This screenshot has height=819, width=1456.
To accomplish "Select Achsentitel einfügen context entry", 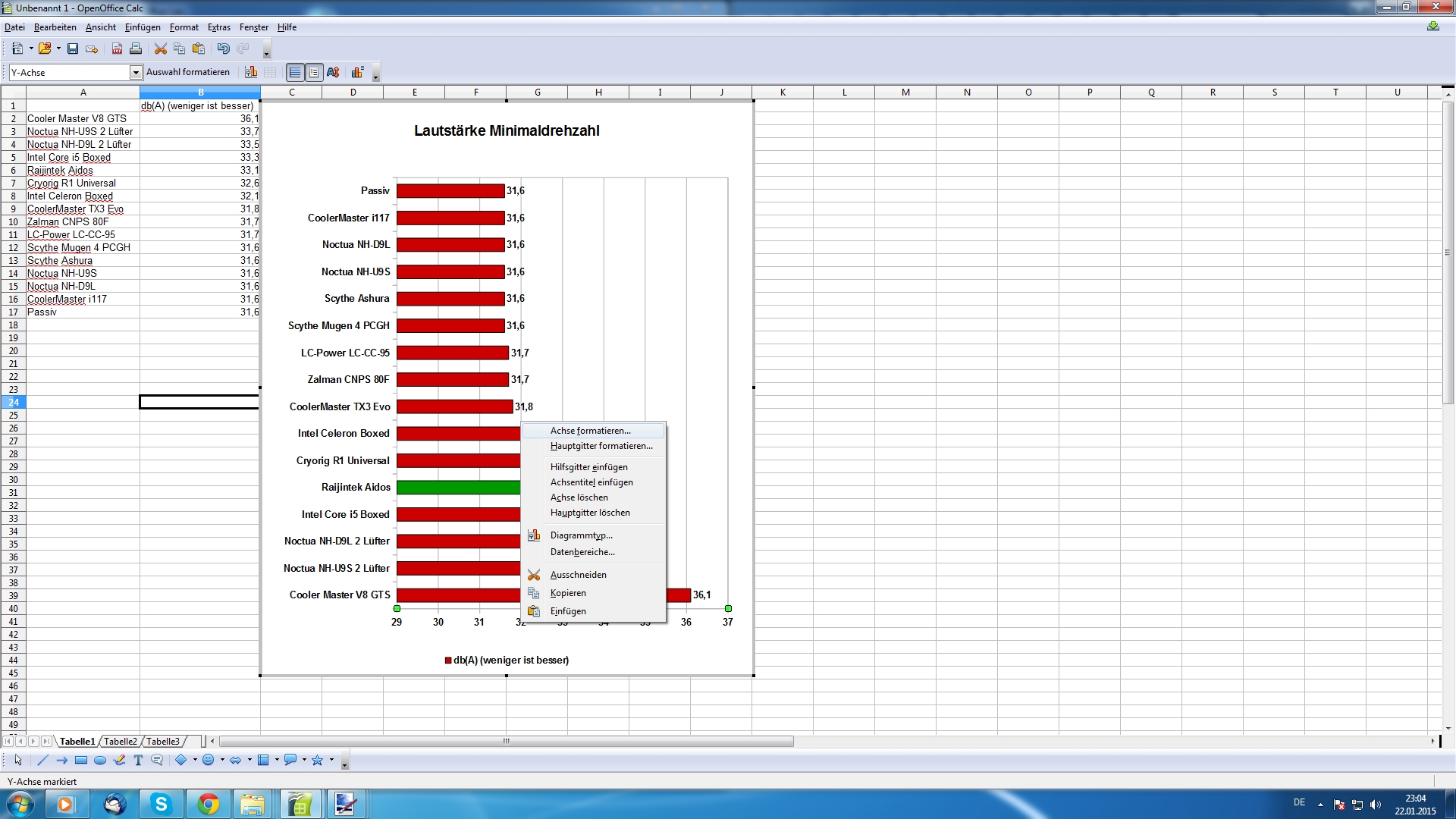I will pos(593,482).
